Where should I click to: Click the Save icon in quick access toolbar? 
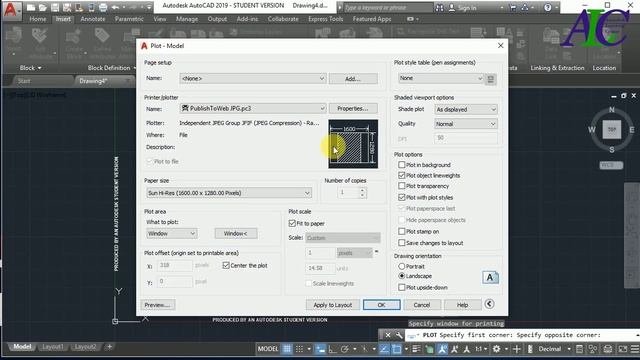55,7
